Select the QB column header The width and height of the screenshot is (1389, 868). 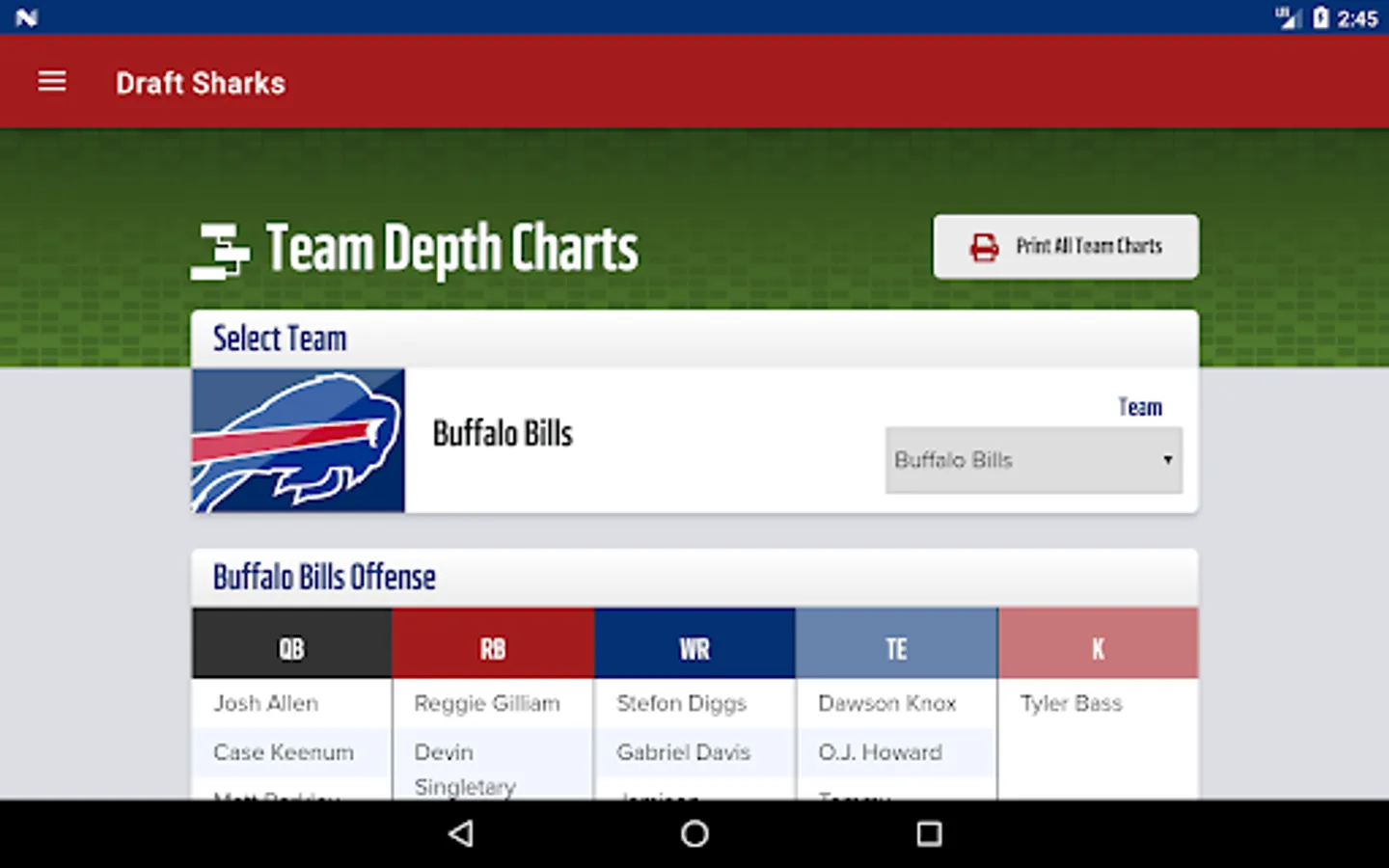[x=291, y=643]
